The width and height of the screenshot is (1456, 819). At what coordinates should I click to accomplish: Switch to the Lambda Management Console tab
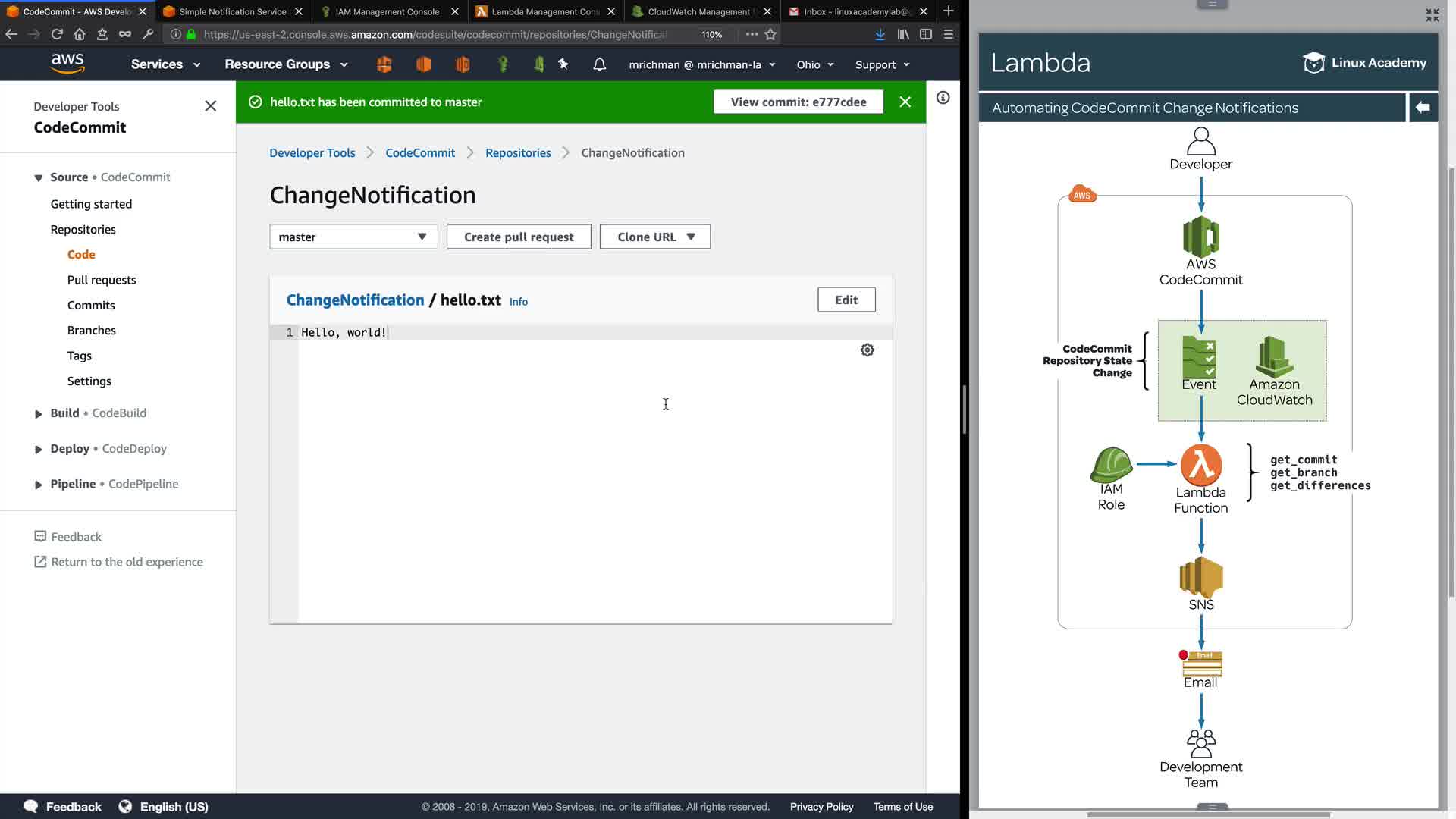click(544, 11)
